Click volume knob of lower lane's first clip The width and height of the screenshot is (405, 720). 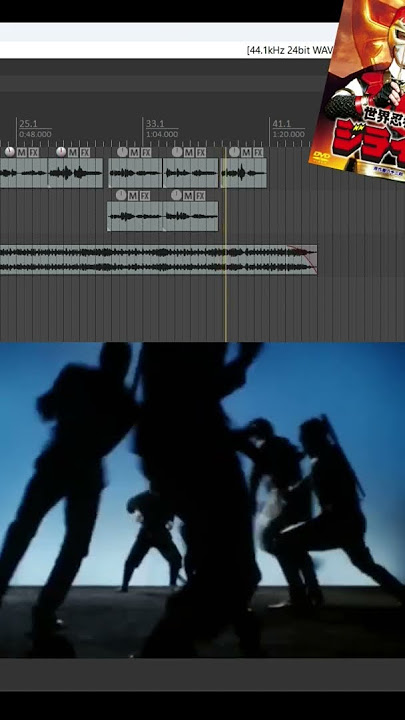coord(121,195)
